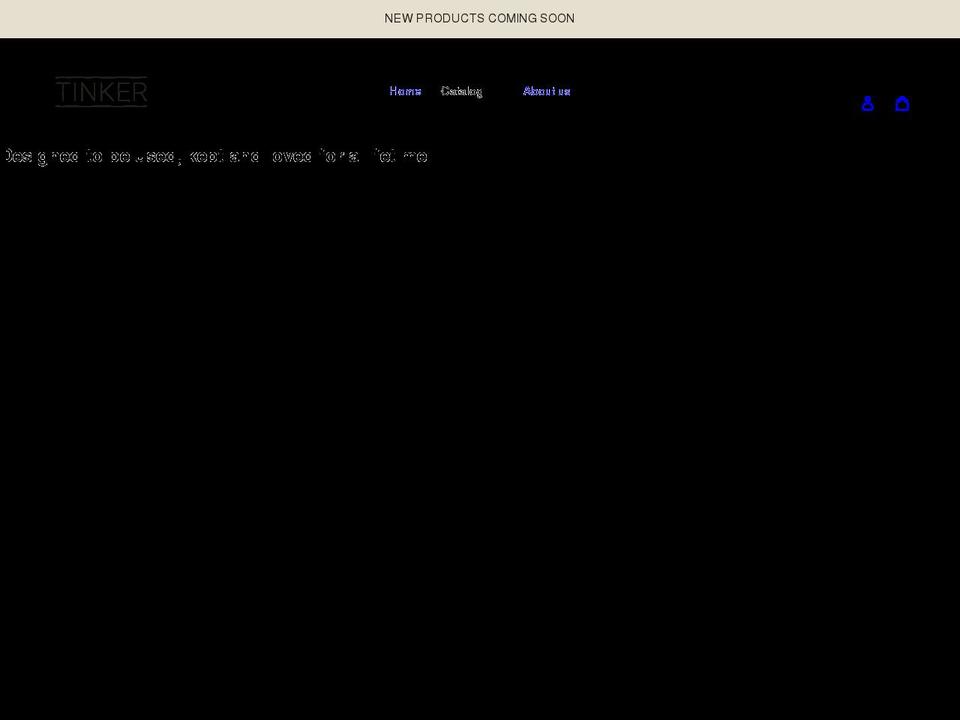Click the 'New products coming soon' announcement
960x720 pixels.
coord(479,18)
